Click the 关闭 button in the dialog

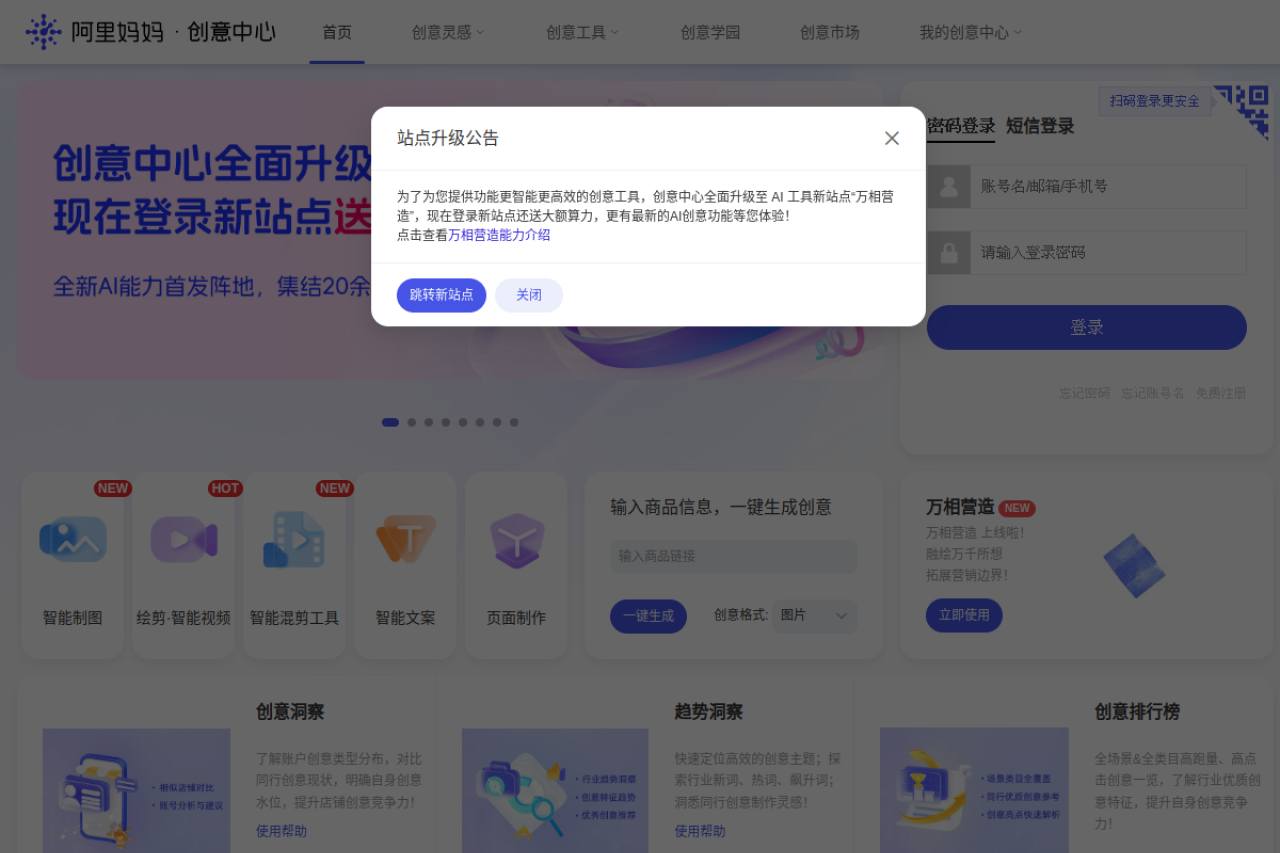(x=529, y=295)
